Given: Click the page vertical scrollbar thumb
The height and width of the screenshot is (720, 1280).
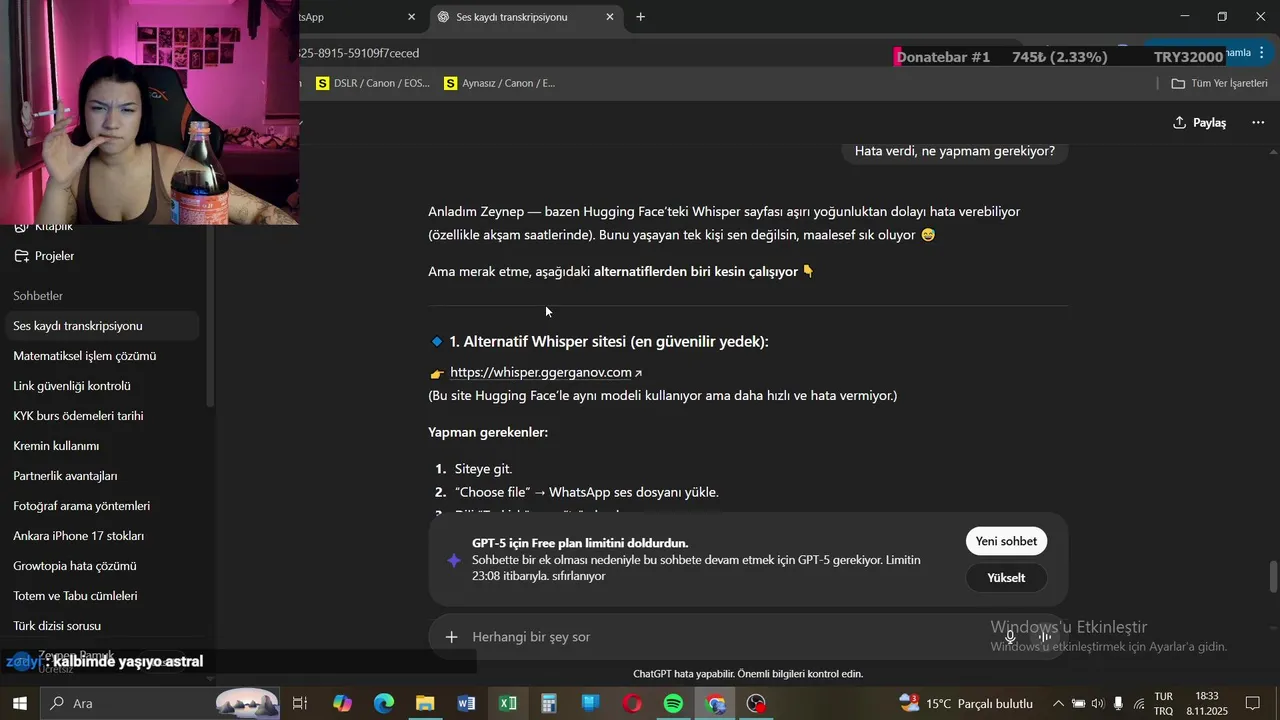Looking at the screenshot, I should click(1273, 577).
